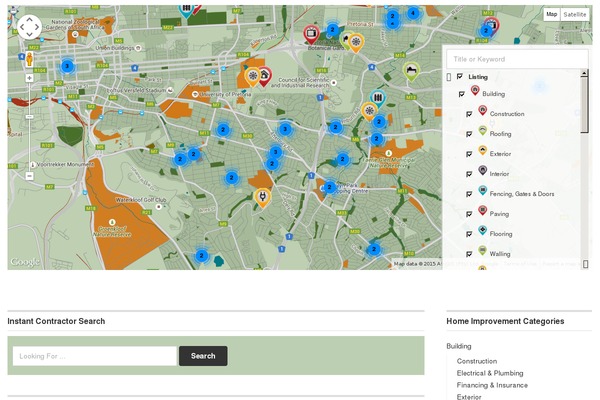Click the red TV map pin
600x400 pixels.
point(311,34)
